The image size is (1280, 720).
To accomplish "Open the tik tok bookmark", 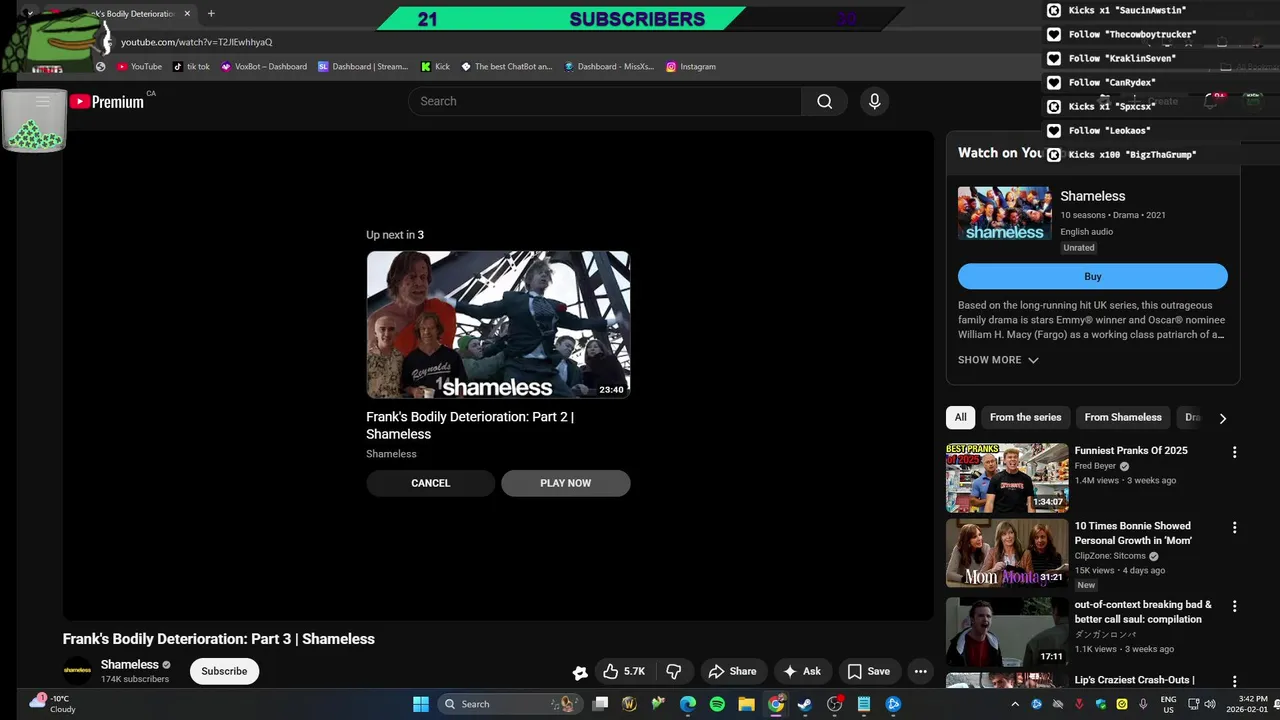I will (191, 66).
